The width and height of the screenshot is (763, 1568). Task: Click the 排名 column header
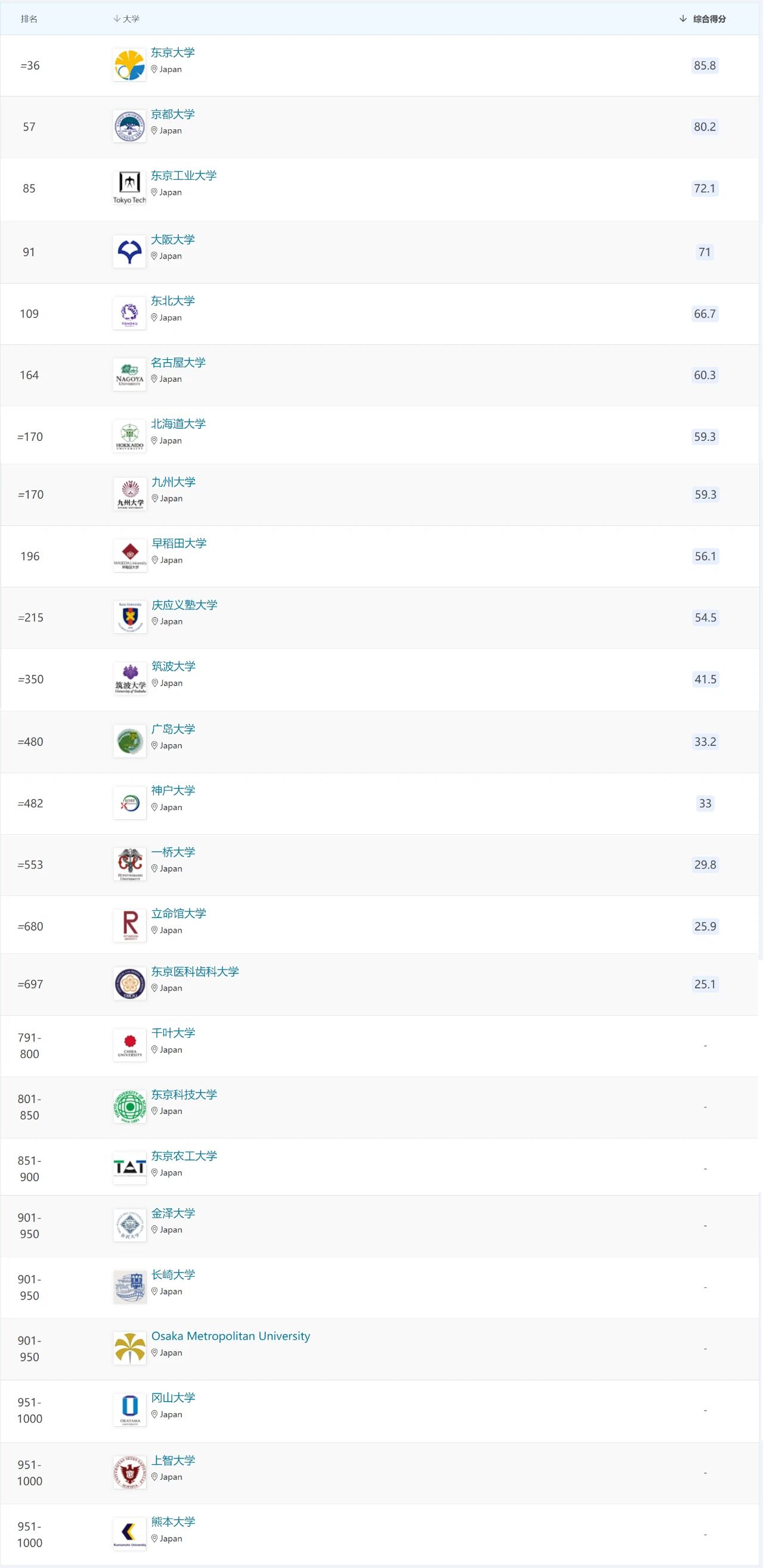[29, 19]
